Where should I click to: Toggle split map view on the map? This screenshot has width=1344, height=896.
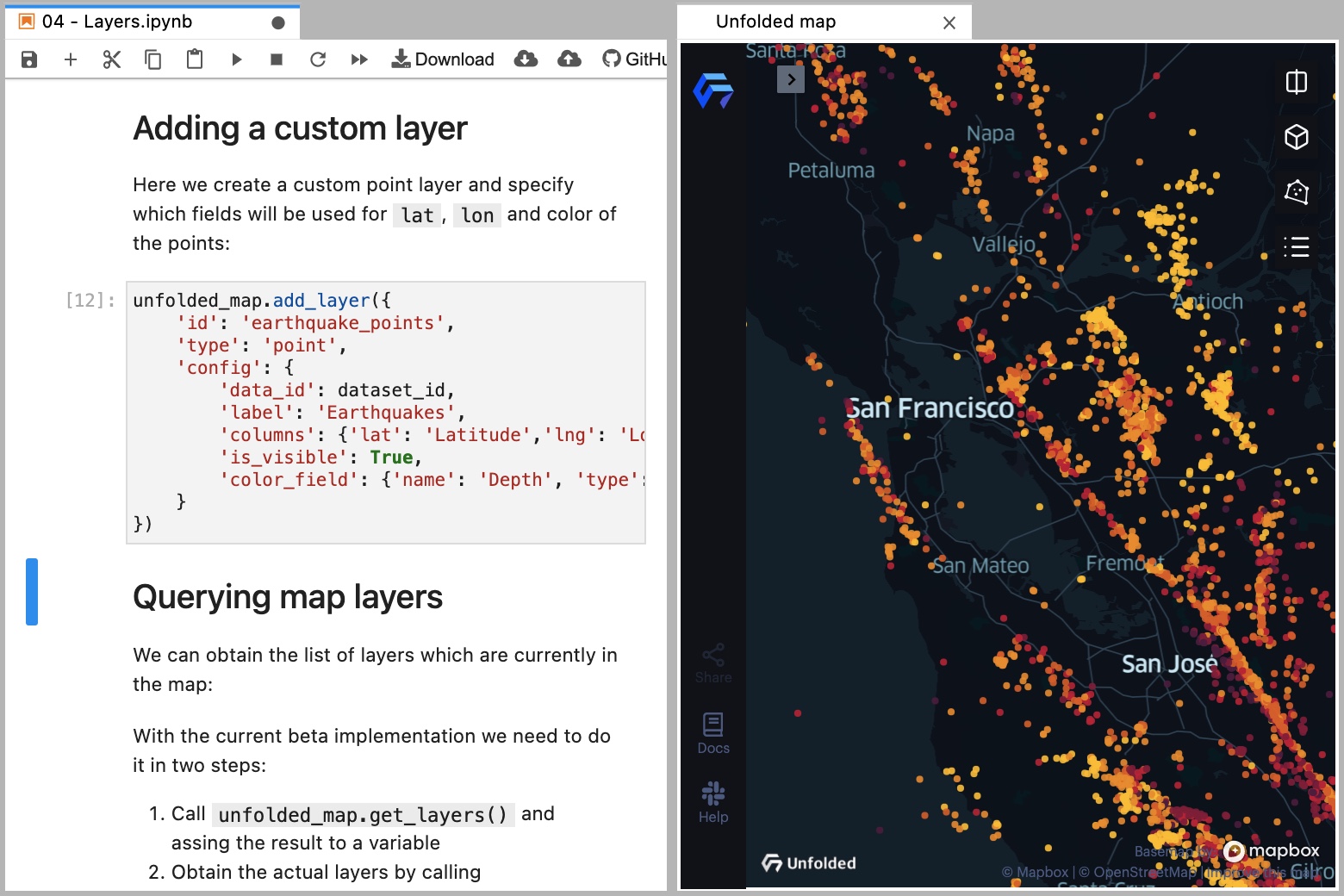(1297, 83)
